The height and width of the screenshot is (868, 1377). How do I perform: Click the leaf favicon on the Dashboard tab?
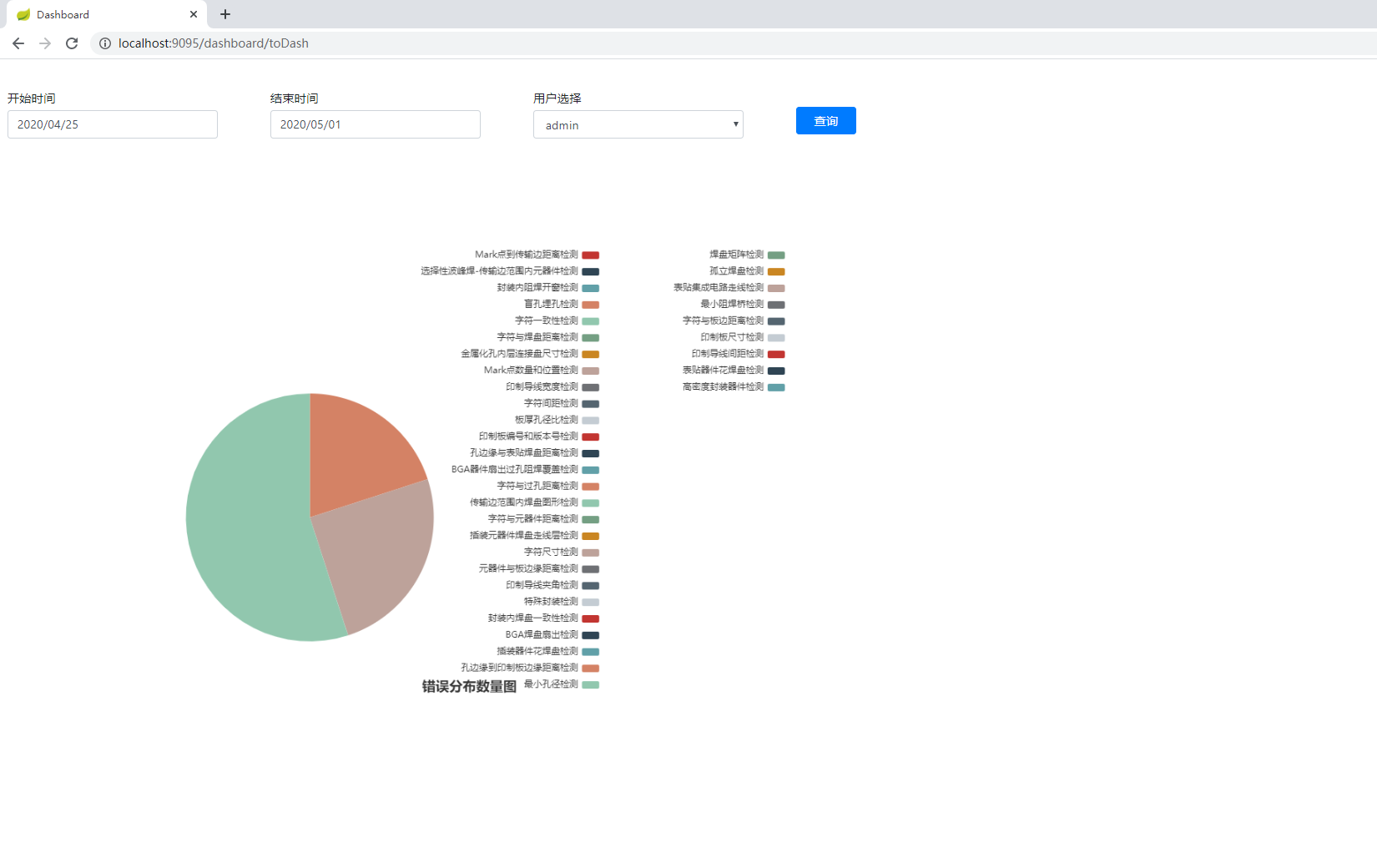(24, 14)
